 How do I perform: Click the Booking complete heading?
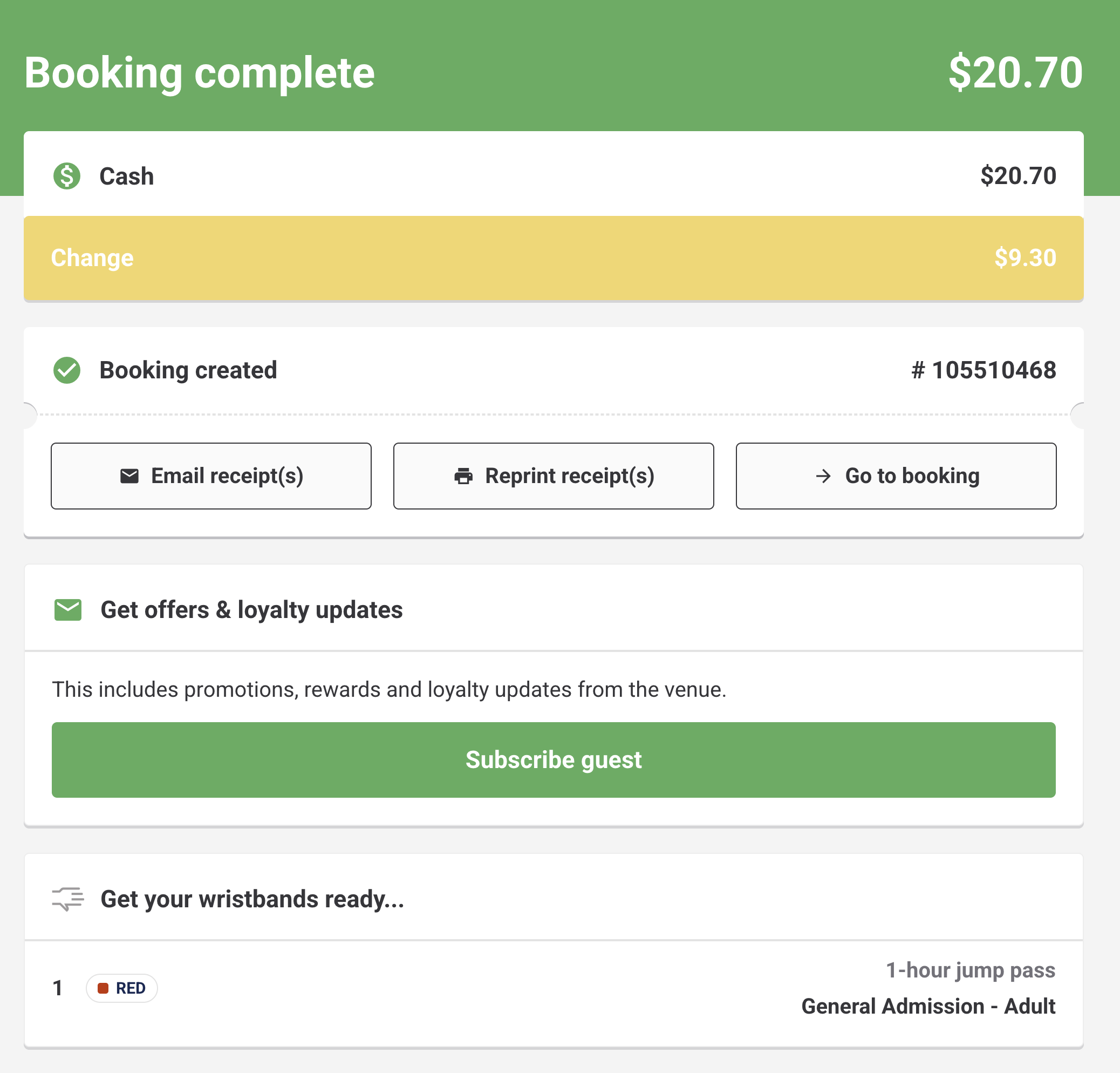coord(200,73)
